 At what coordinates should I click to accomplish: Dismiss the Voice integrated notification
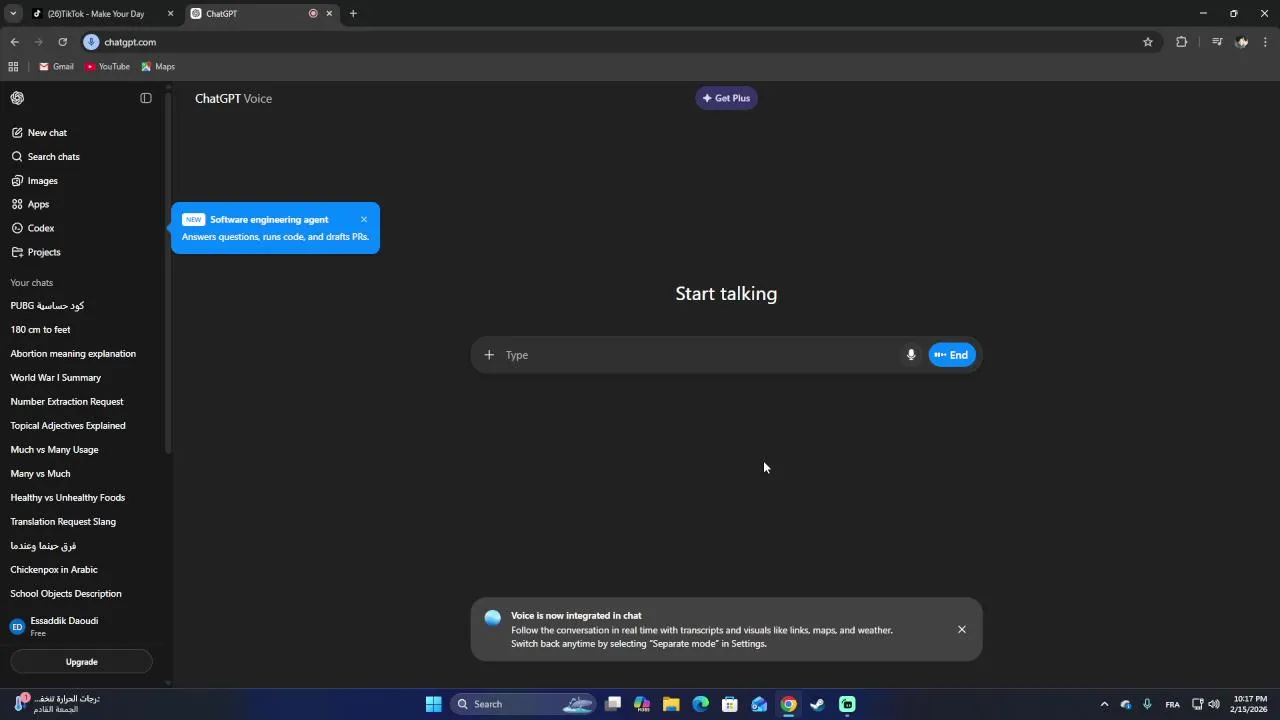962,629
